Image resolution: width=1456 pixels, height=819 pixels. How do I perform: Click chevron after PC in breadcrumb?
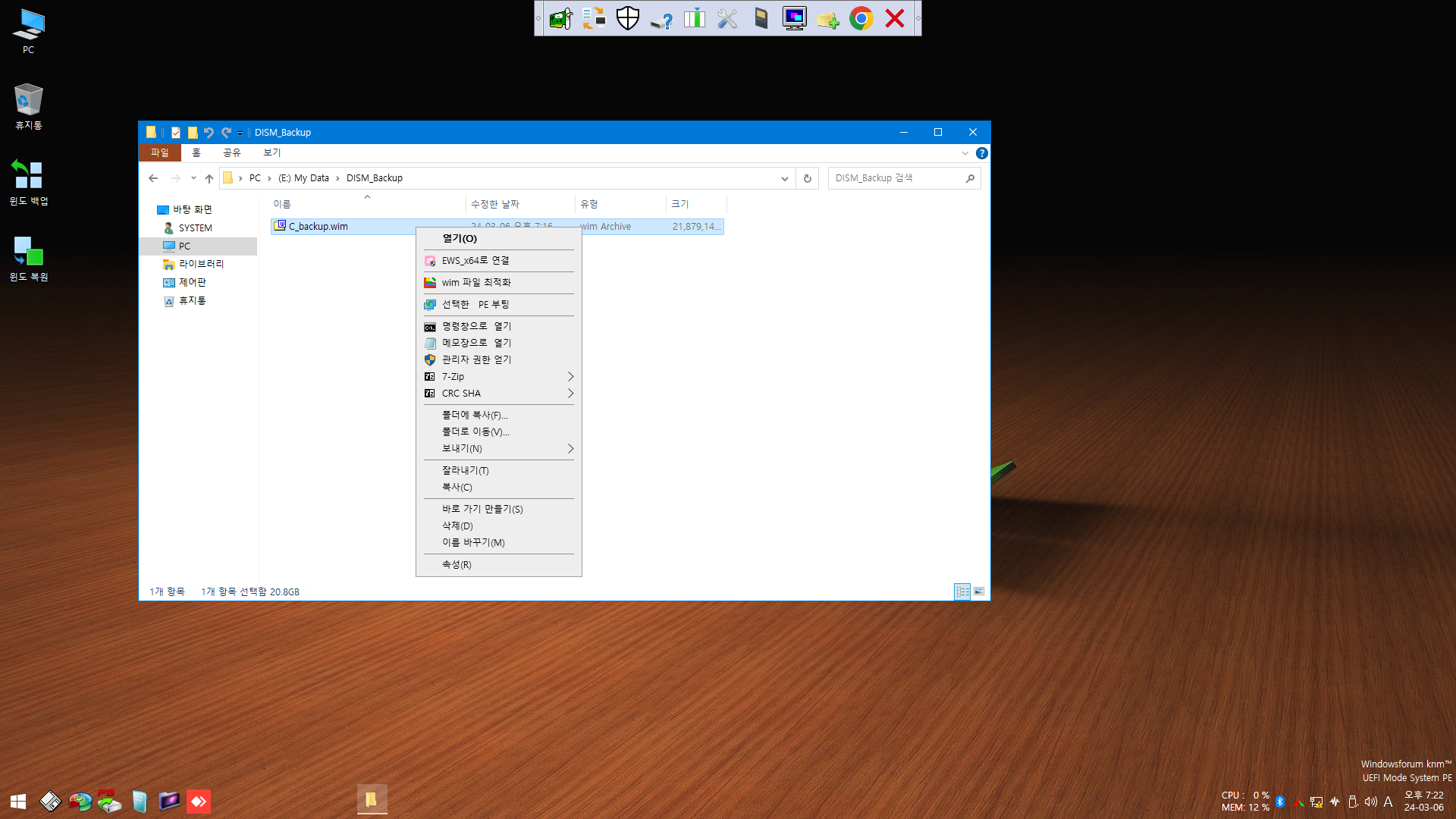[x=269, y=178]
